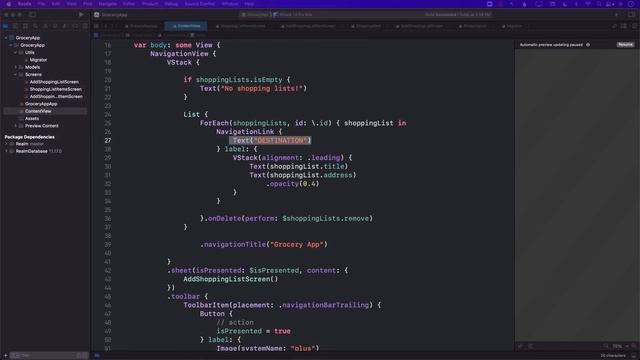640x360 pixels.
Task: Click add button at navigator bottom
Action: pos(5,356)
